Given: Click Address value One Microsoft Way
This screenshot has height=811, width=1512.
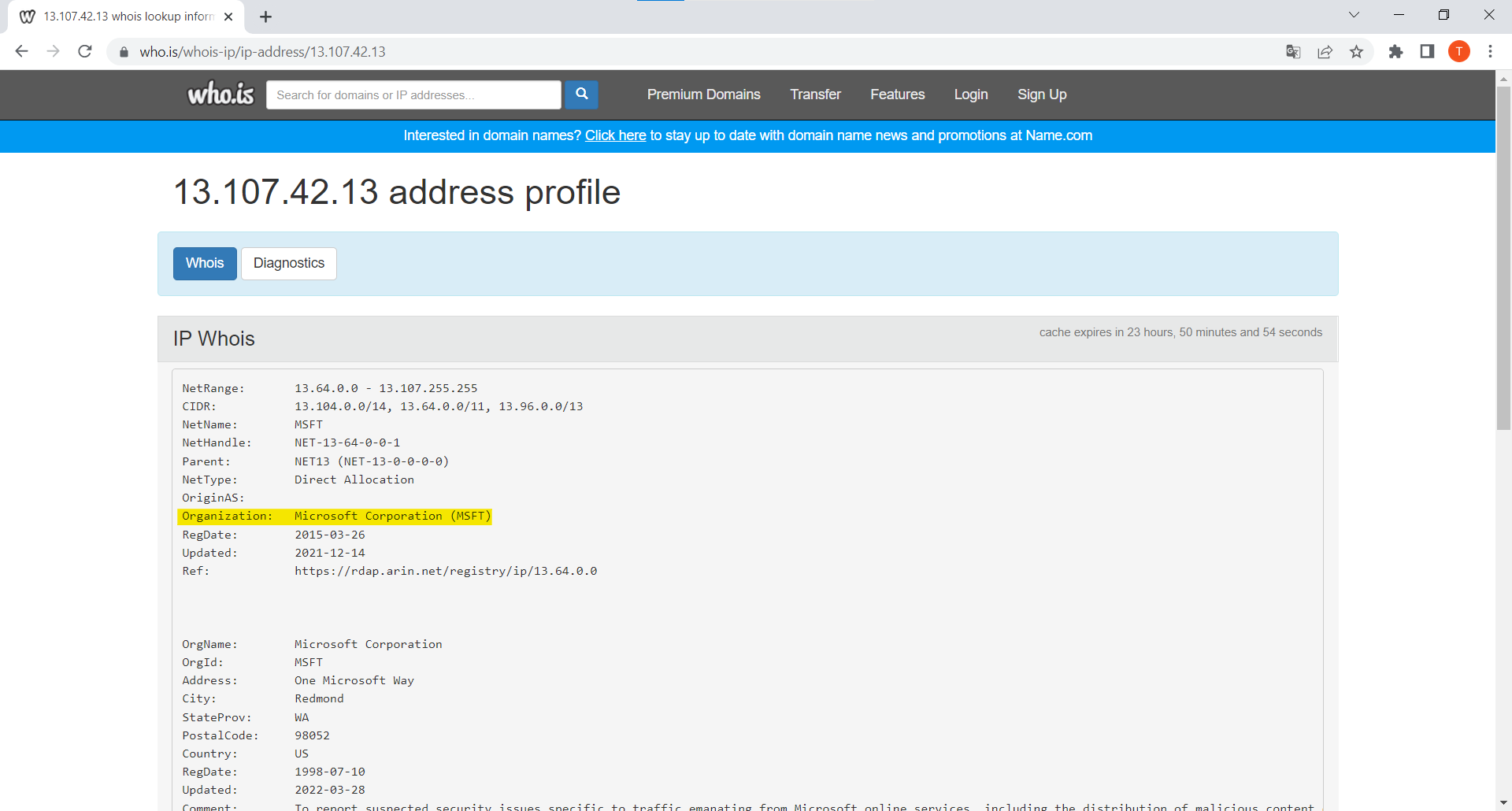Looking at the screenshot, I should pyautogui.click(x=354, y=680).
